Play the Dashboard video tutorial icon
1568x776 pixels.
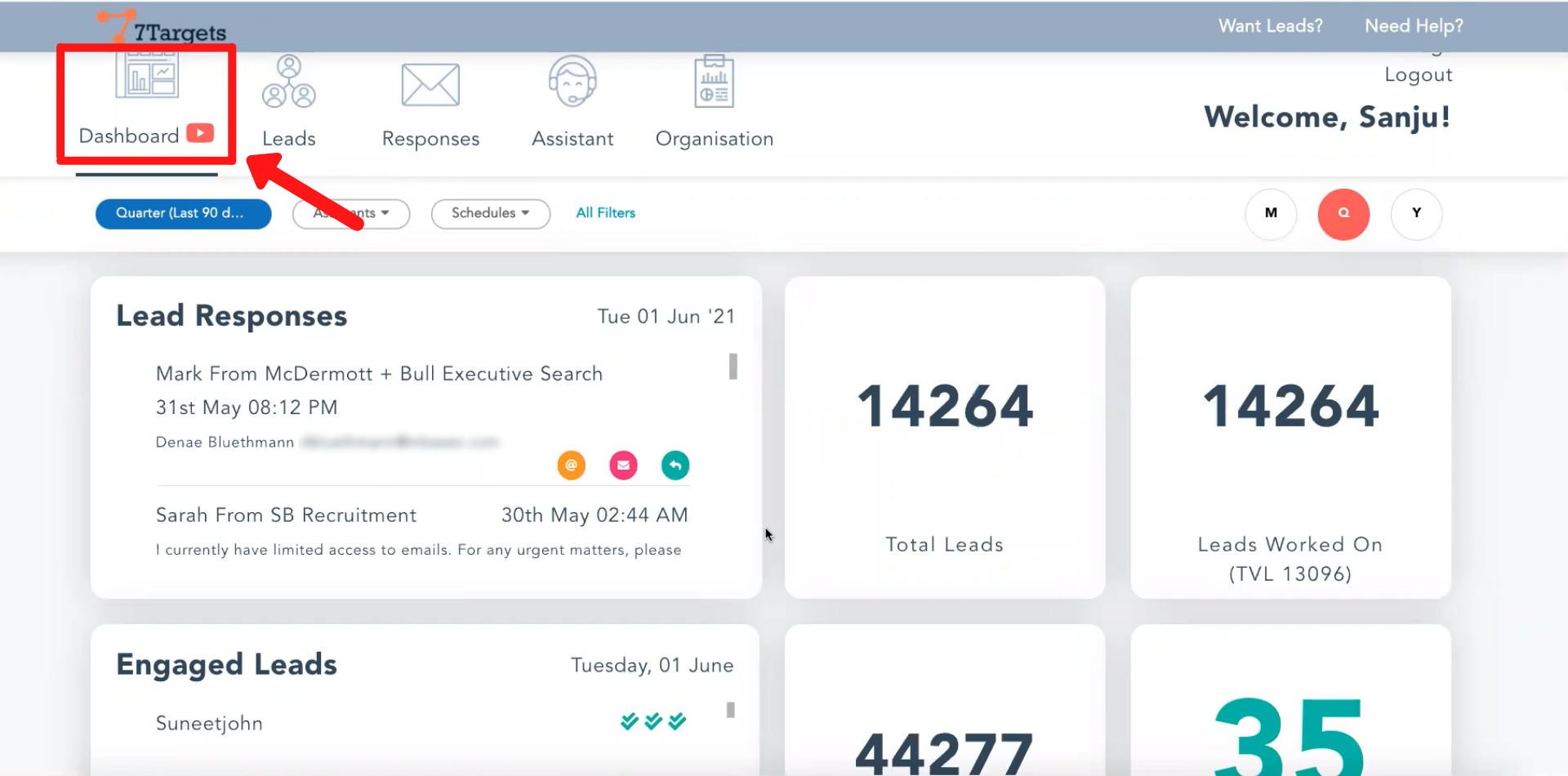[200, 133]
